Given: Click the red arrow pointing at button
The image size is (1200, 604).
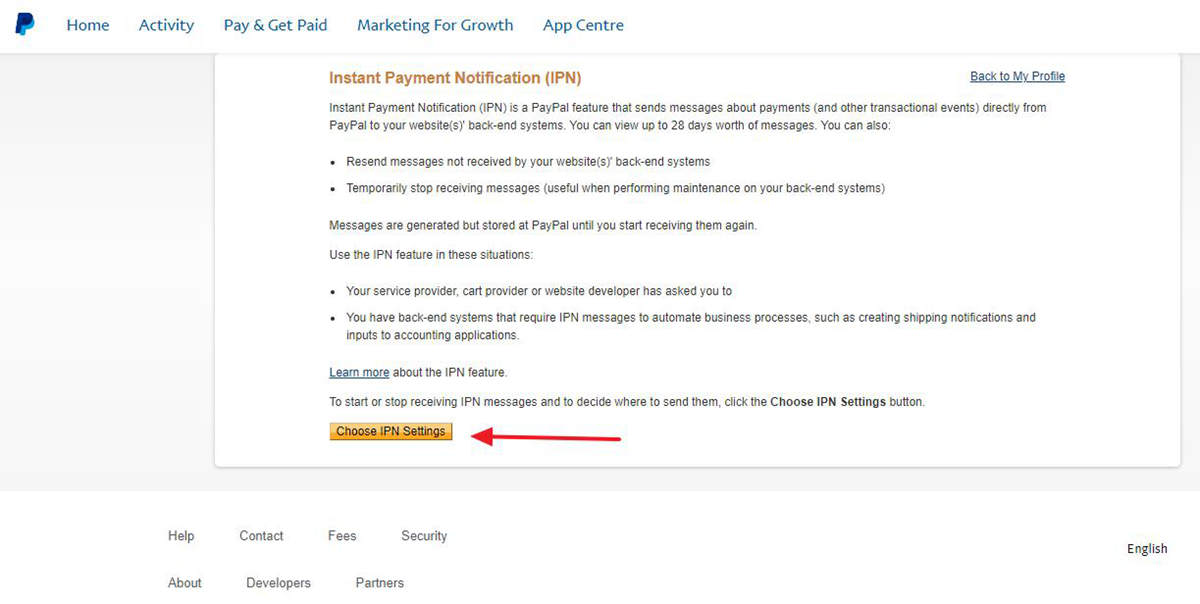Looking at the screenshot, I should click(x=545, y=435).
